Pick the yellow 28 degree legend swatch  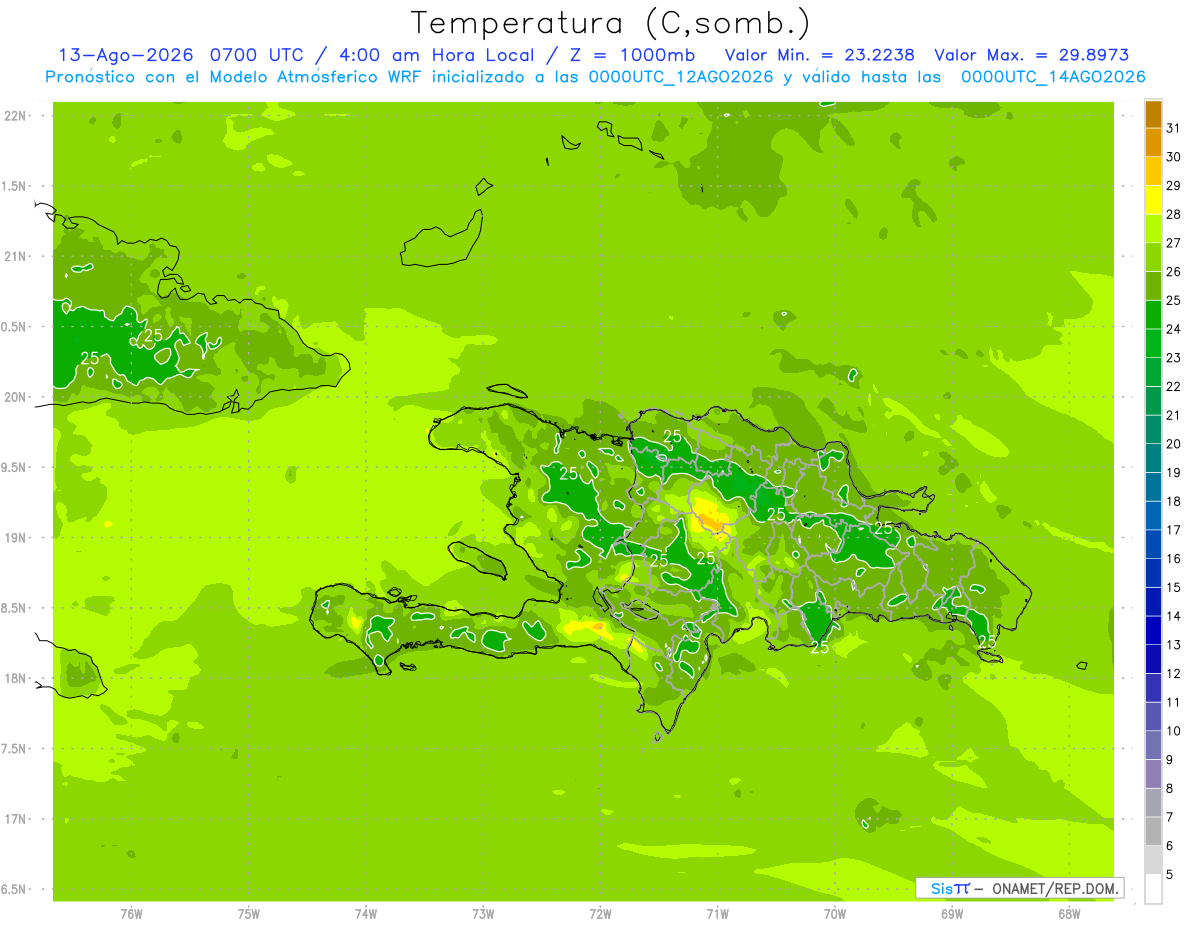pyautogui.click(x=1153, y=201)
